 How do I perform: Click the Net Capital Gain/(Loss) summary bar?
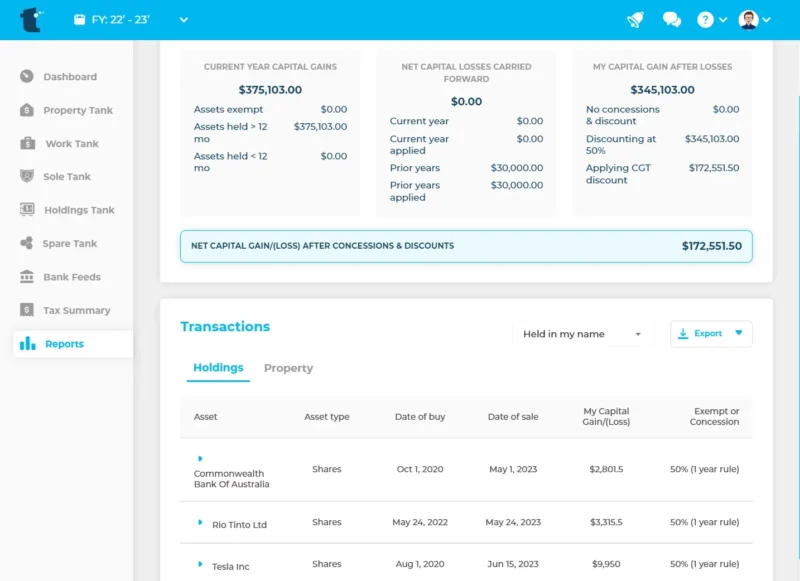click(466, 246)
